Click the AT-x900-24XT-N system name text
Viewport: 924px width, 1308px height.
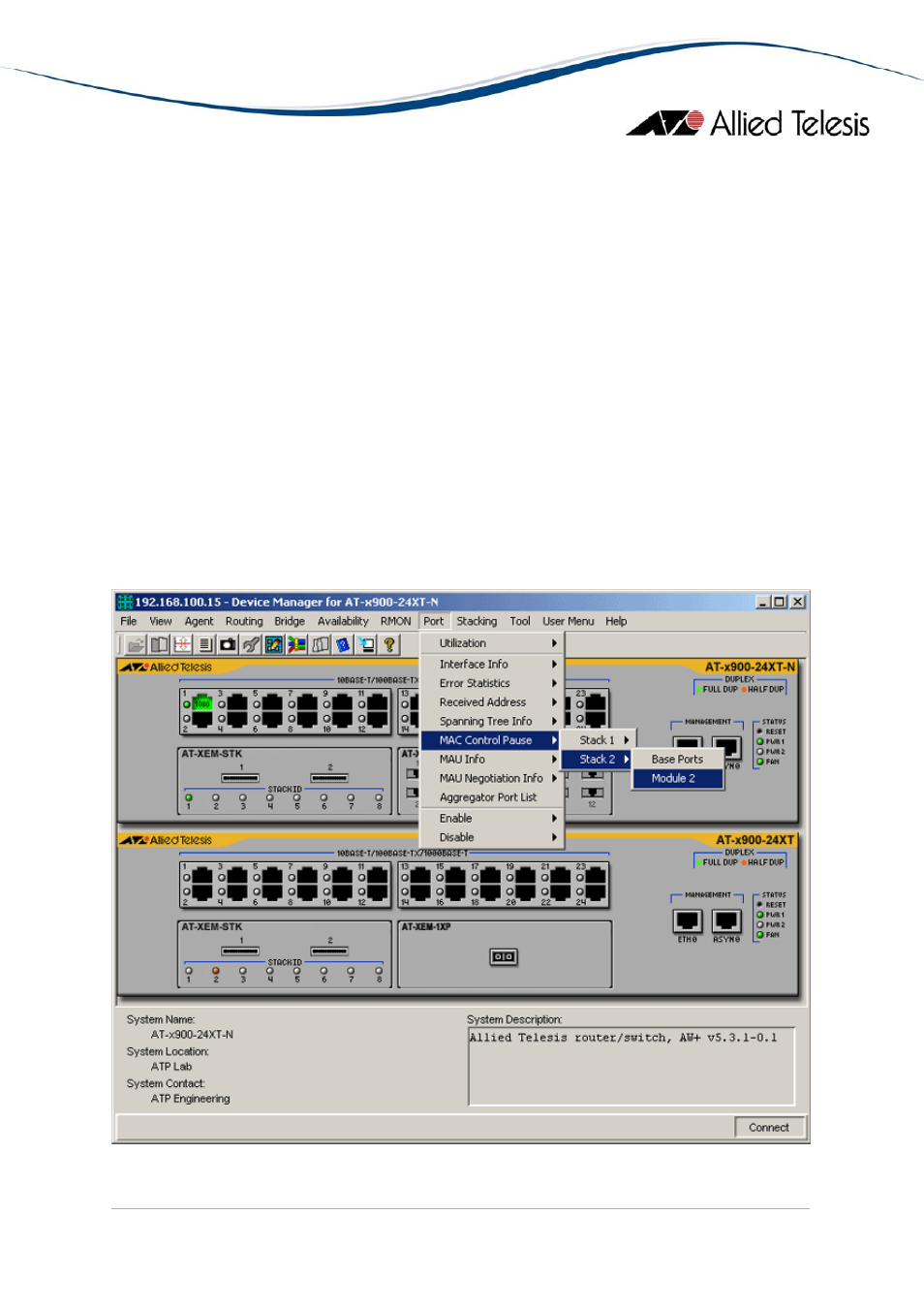click(192, 1035)
